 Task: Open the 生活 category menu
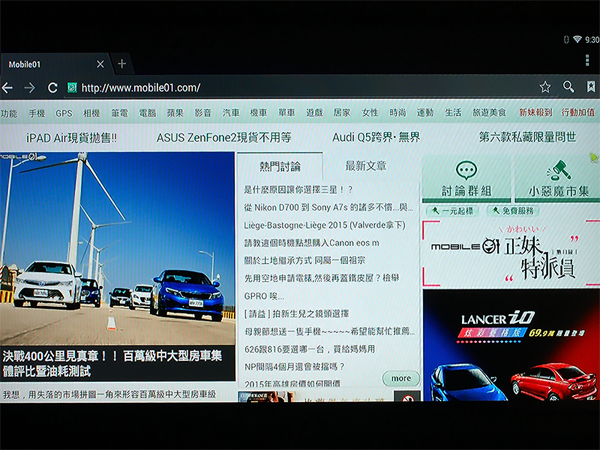tap(453, 112)
